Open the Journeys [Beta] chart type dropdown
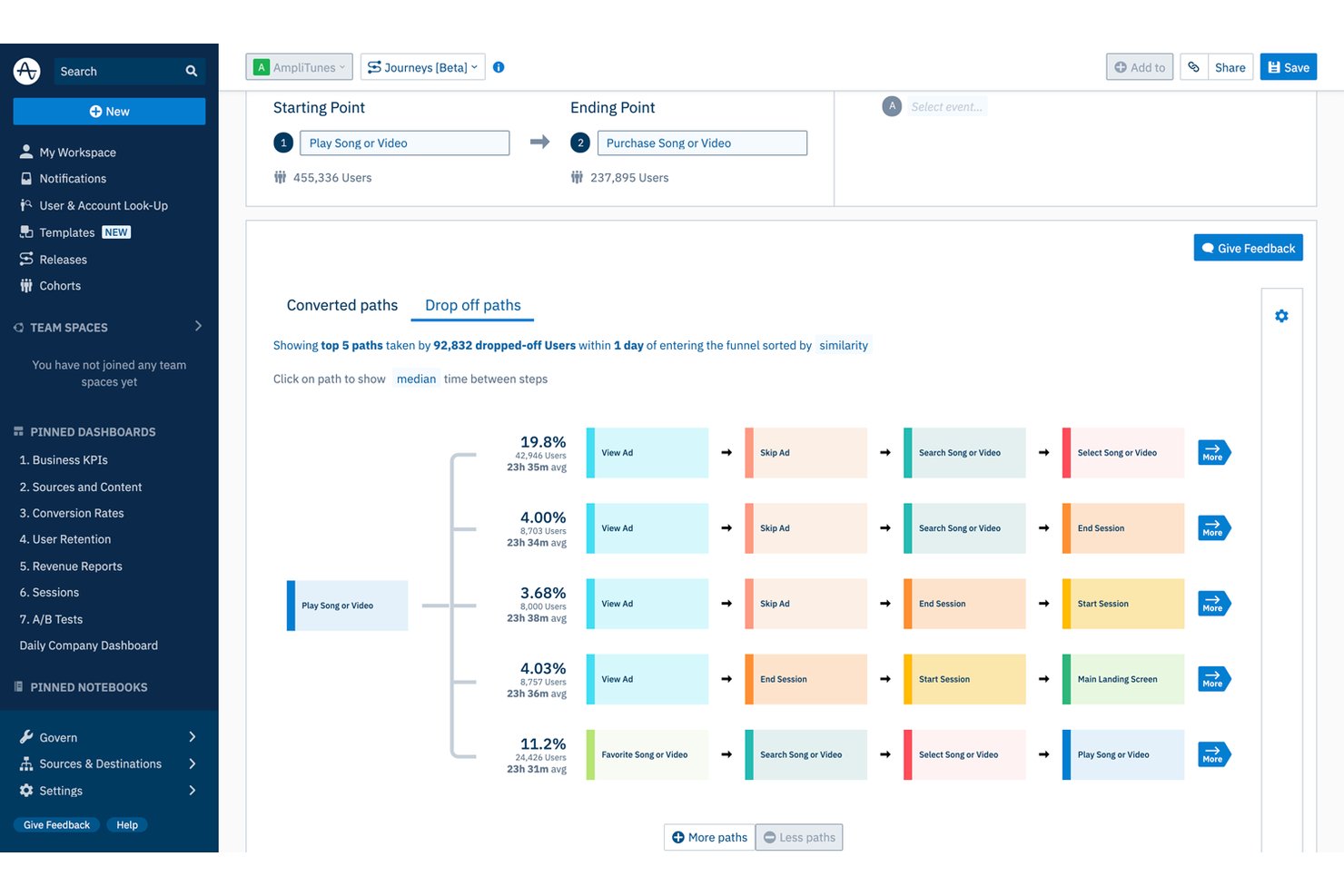Screen dimensions: 1344x896 pos(423,67)
